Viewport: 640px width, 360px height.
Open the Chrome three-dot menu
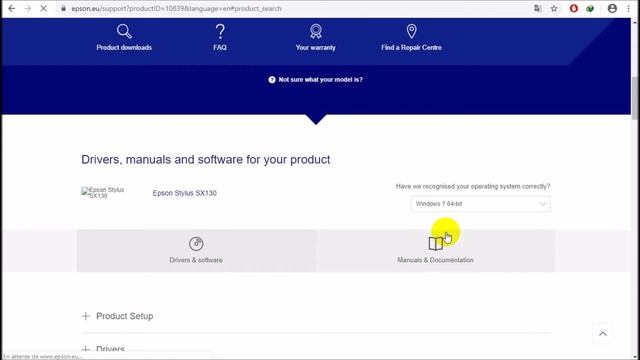[x=628, y=8]
